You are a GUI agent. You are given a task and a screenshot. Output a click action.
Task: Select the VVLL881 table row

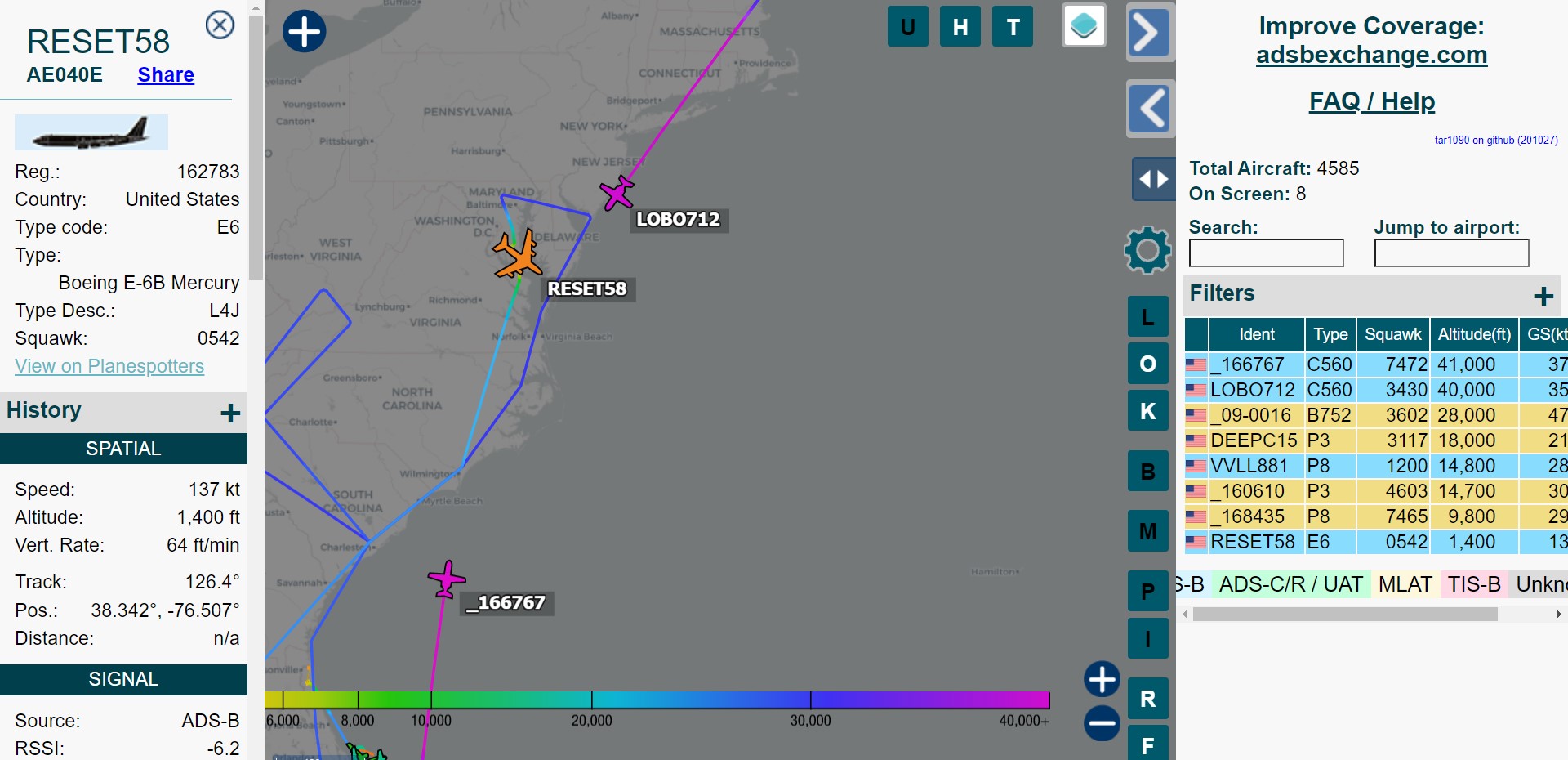(1376, 466)
